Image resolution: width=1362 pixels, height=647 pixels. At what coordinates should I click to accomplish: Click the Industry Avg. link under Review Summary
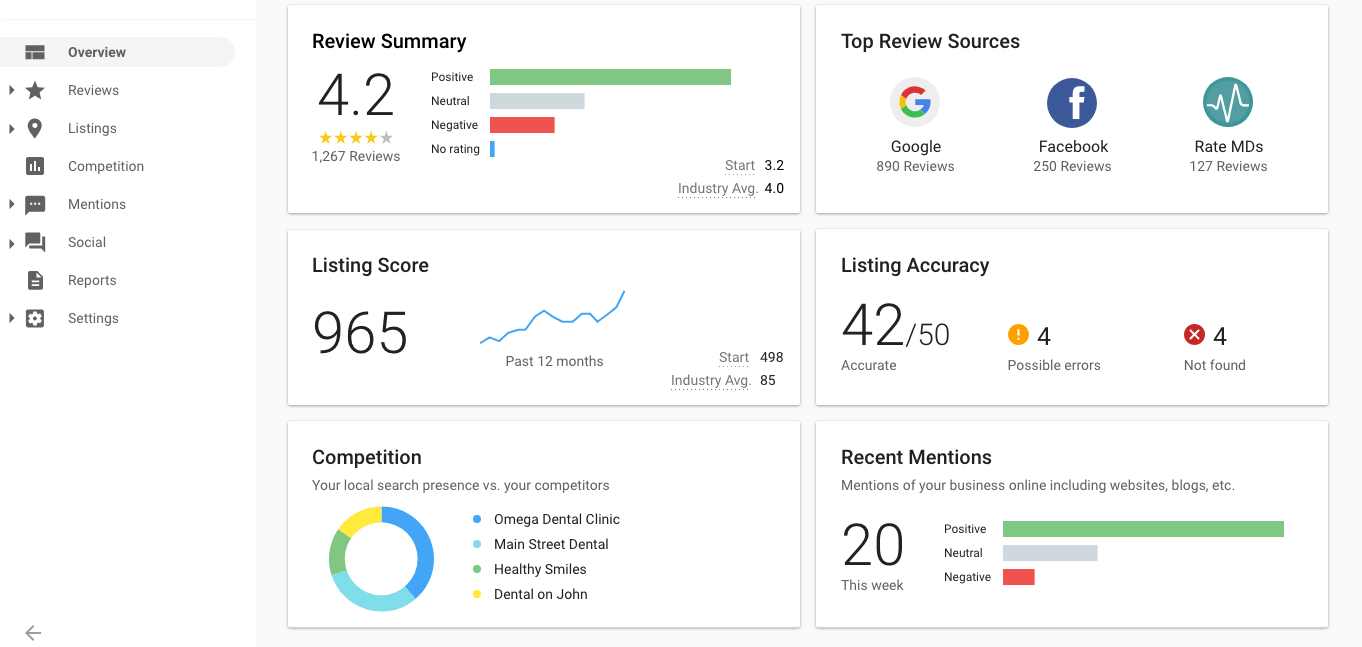point(717,189)
